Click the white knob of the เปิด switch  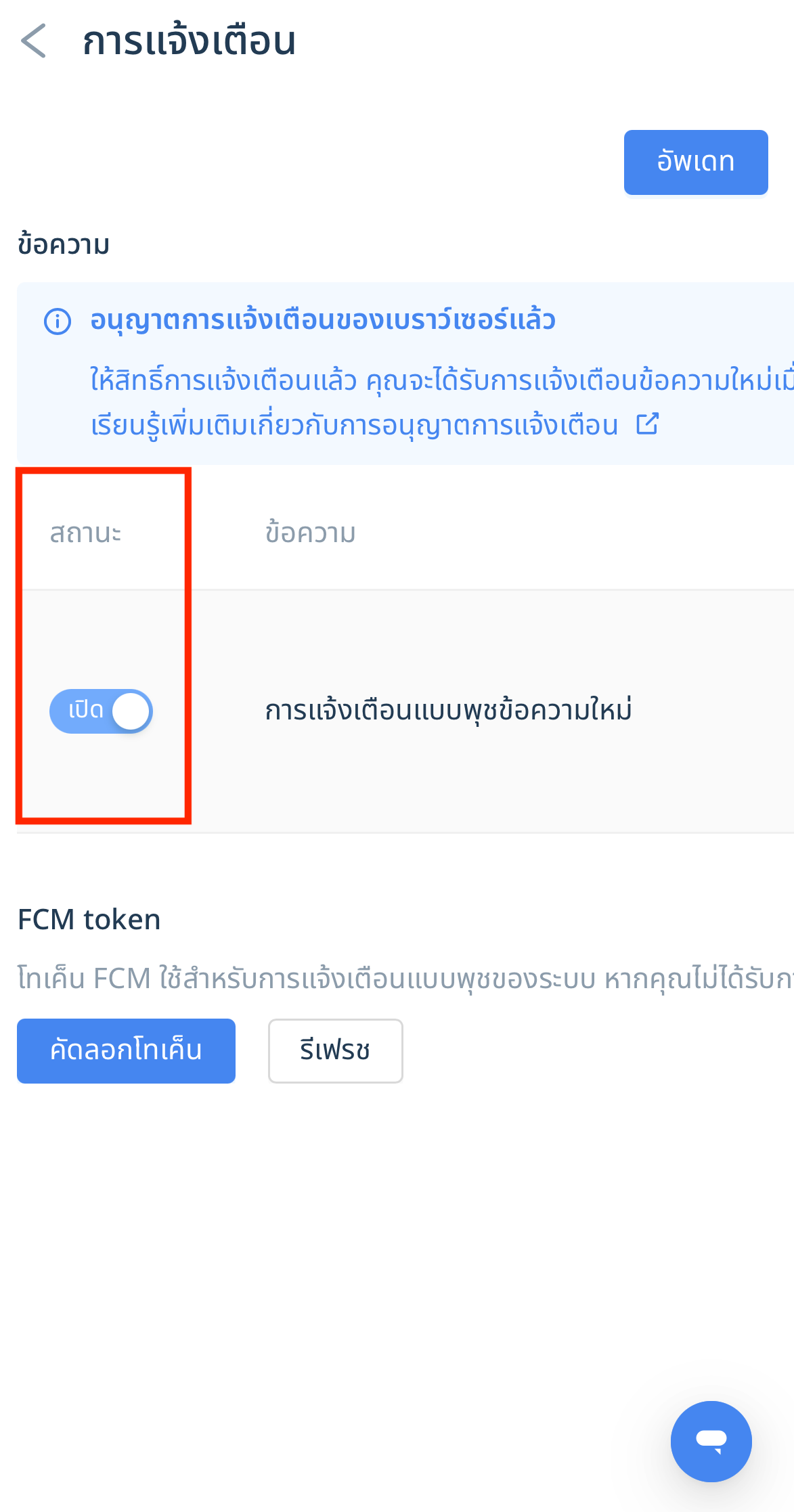131,711
